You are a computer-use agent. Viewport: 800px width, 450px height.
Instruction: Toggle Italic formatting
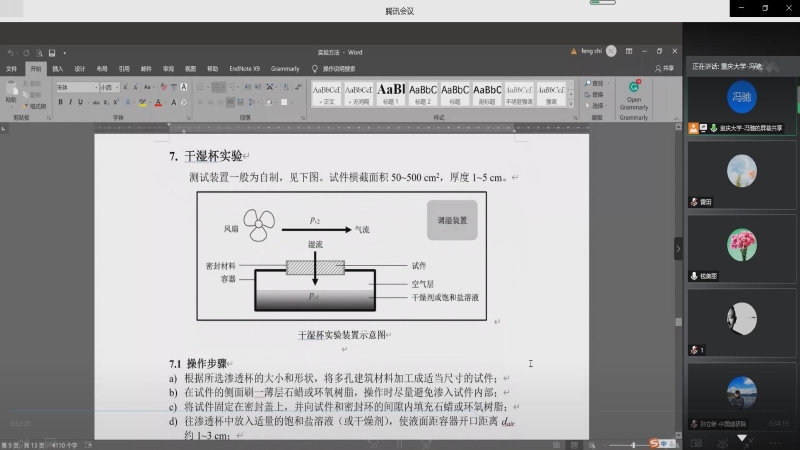coord(70,103)
